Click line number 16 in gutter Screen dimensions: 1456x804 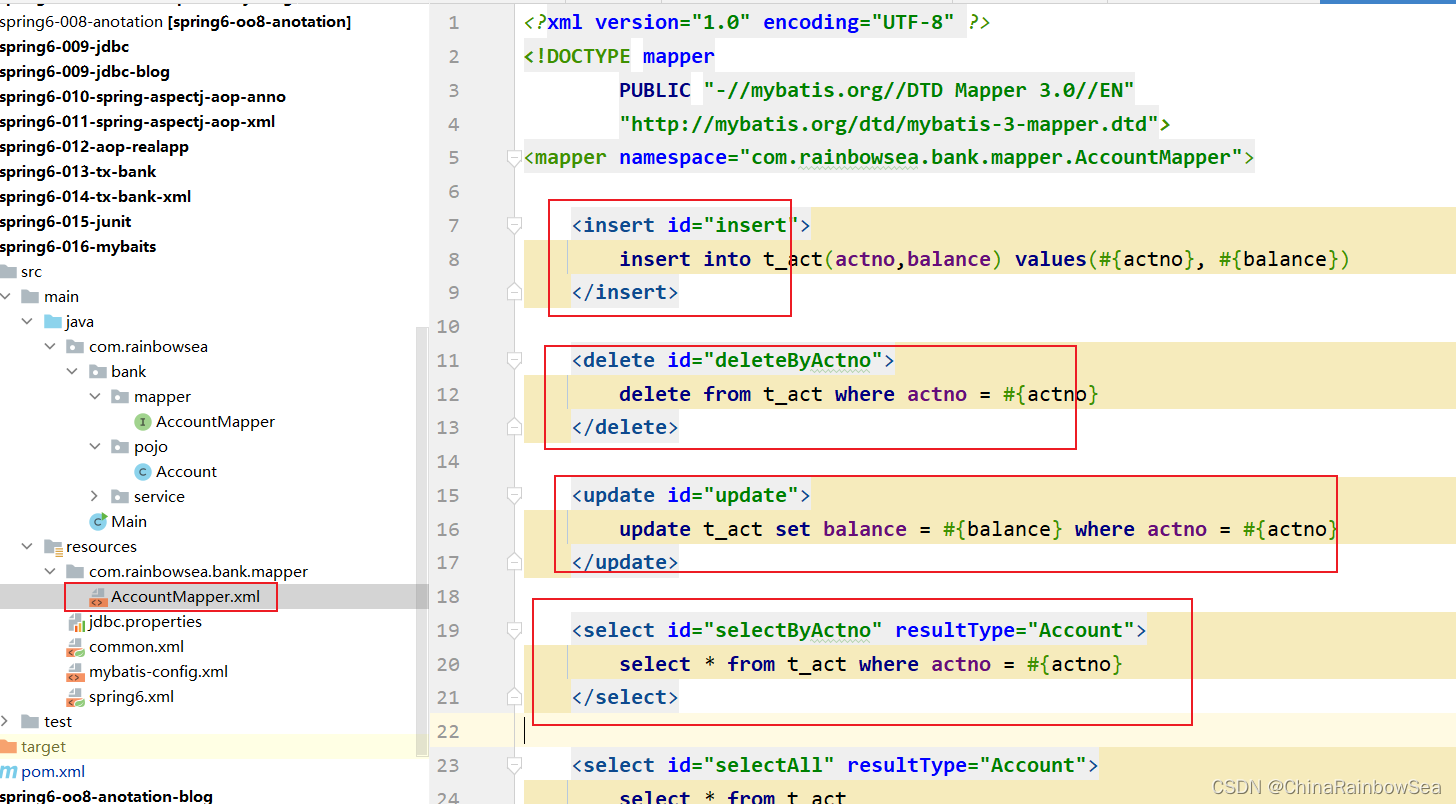point(448,529)
